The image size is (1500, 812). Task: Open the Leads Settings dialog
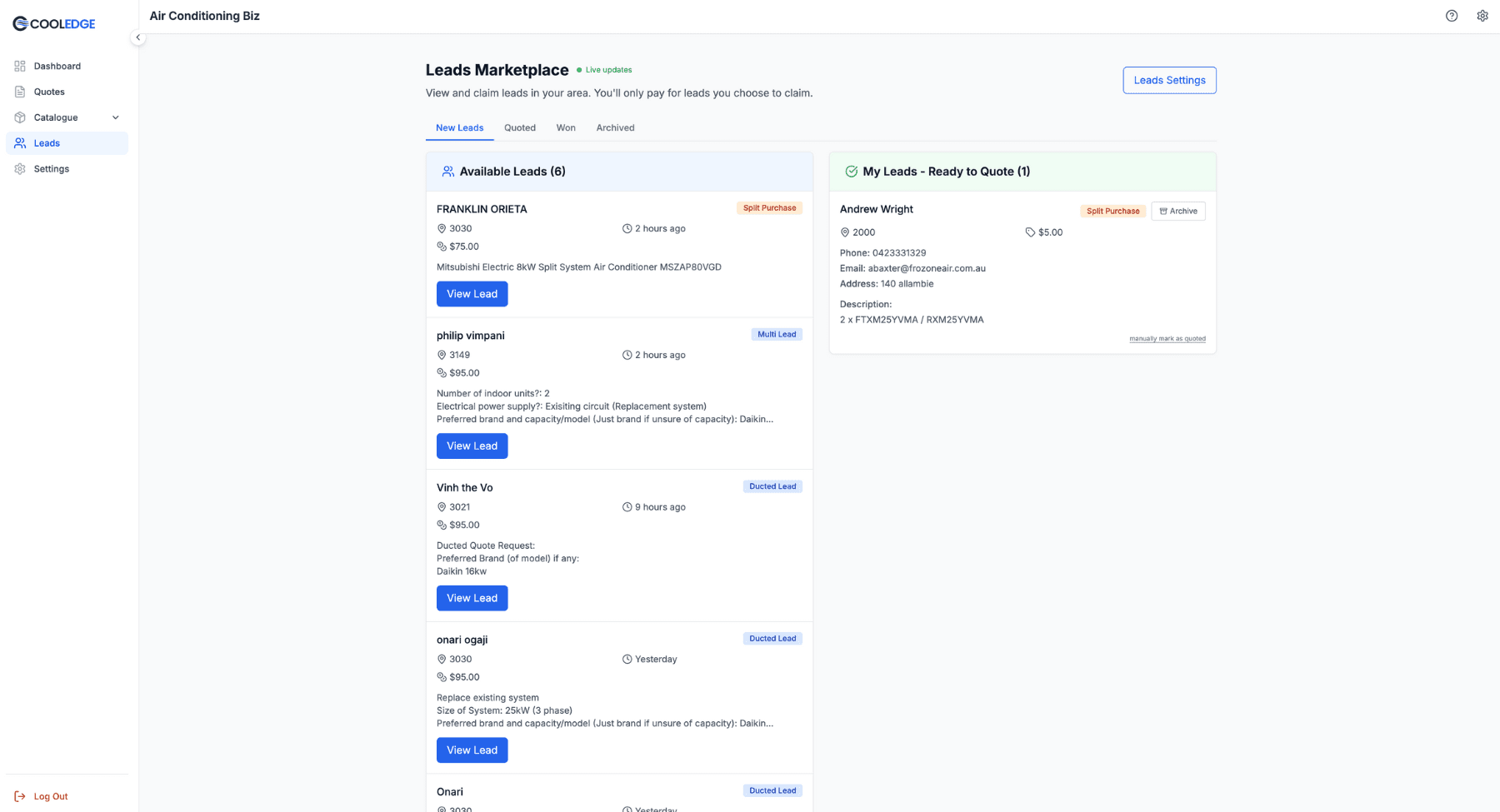click(1169, 80)
